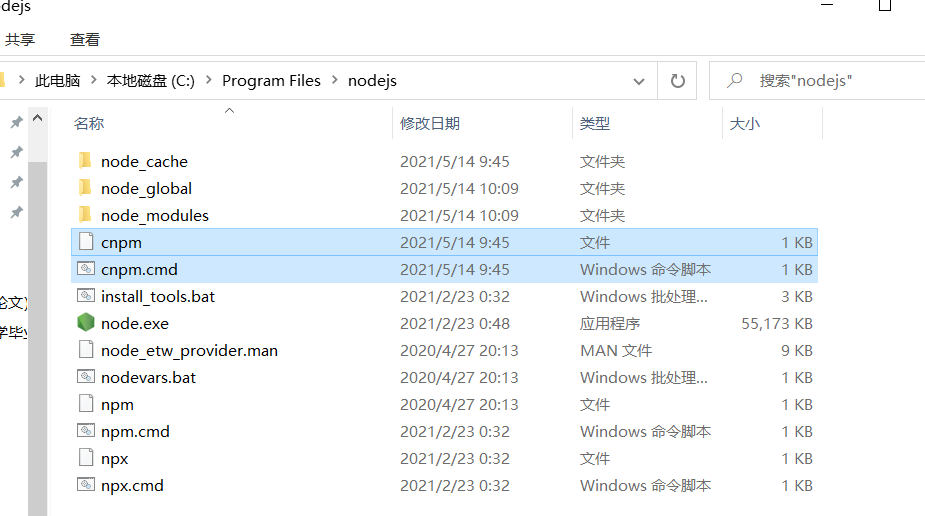Expand the chevron after 本地磁盘 (C:)
This screenshot has height=516, width=925.
(x=208, y=80)
